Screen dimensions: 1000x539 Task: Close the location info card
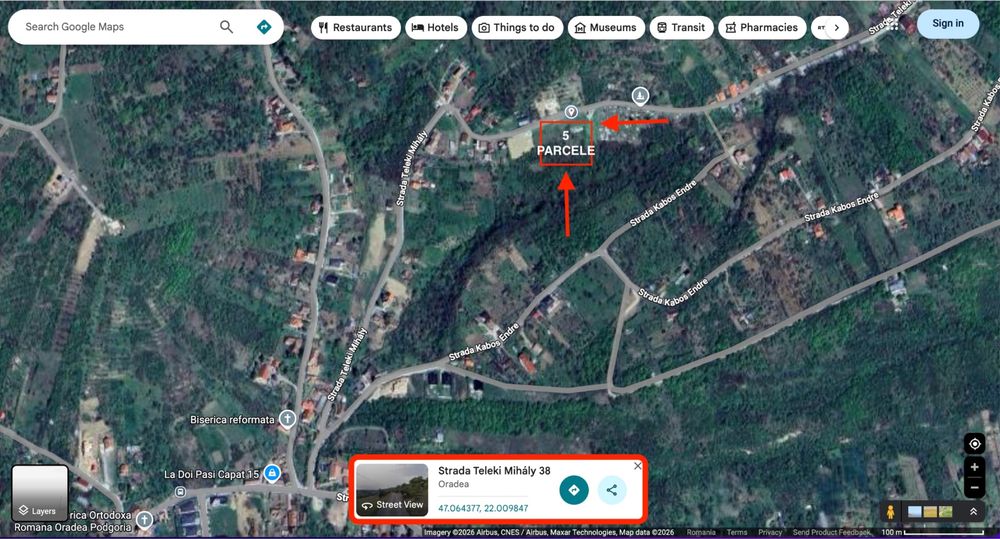[x=638, y=466]
